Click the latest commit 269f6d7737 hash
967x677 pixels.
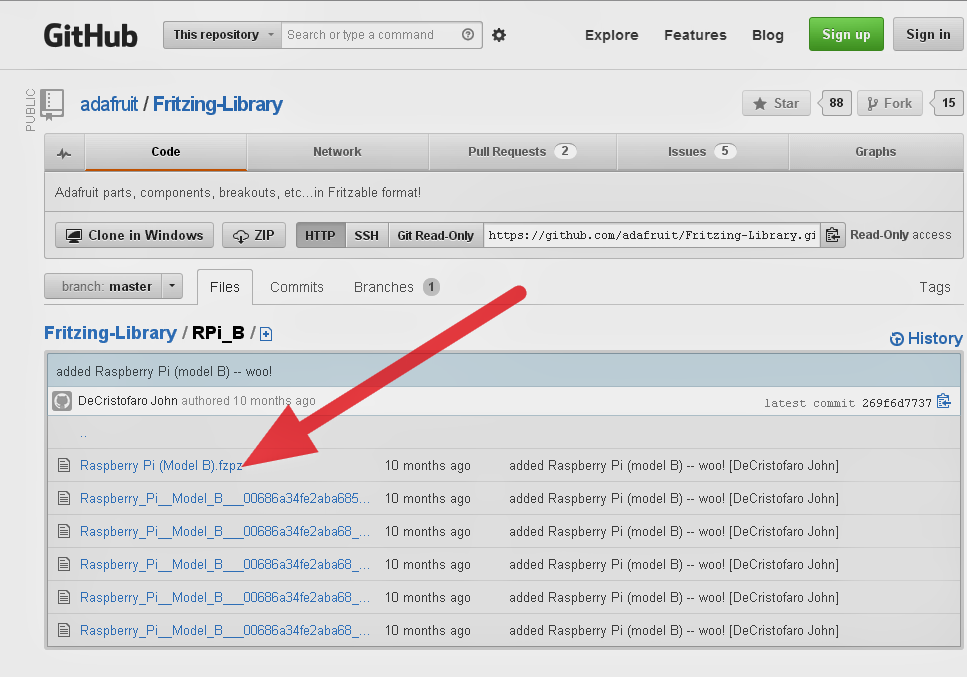(897, 403)
